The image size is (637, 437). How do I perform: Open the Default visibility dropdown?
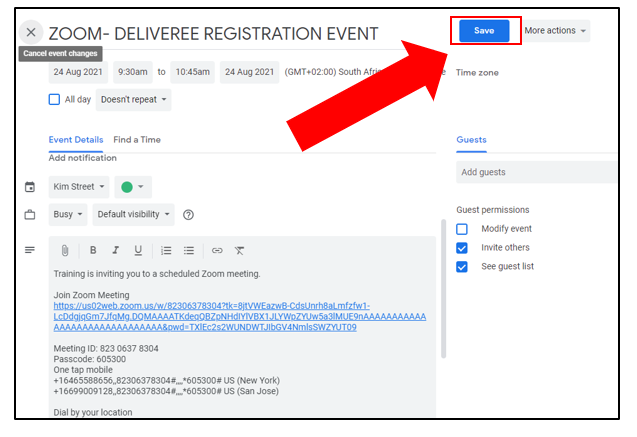coord(133,214)
